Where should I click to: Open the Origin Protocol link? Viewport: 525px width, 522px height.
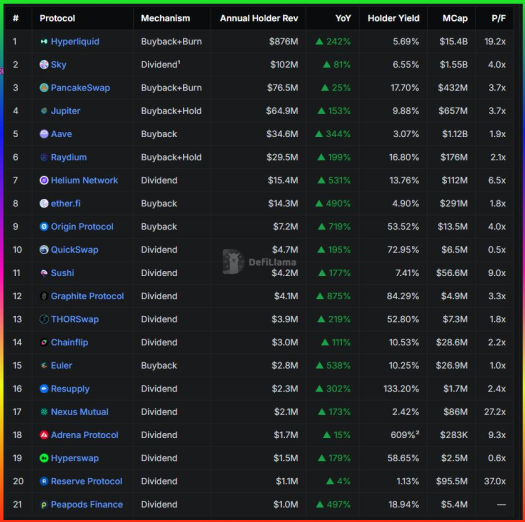(x=82, y=227)
